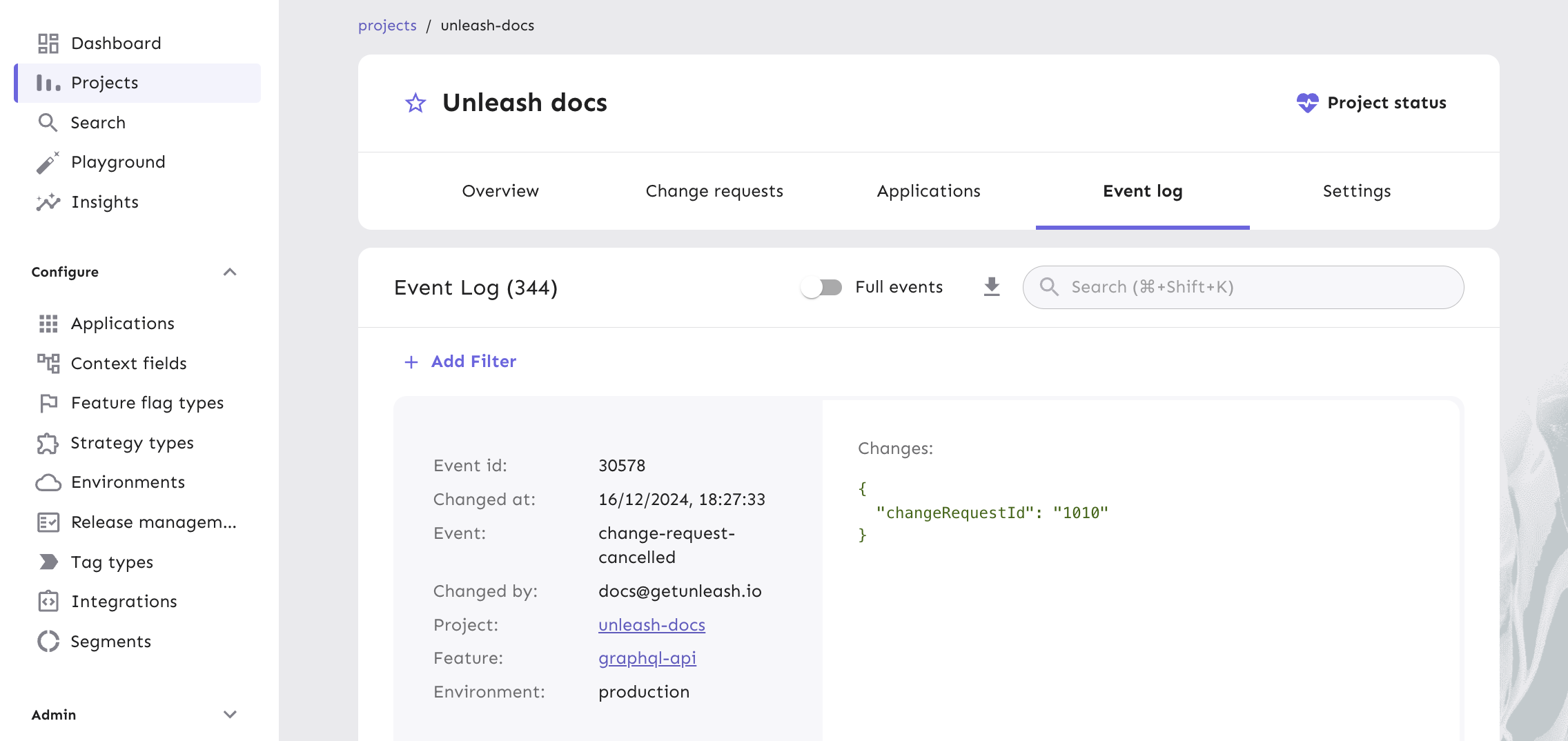The width and height of the screenshot is (1568, 741).
Task: Select the Feature flag types flag icon
Action: pos(48,402)
